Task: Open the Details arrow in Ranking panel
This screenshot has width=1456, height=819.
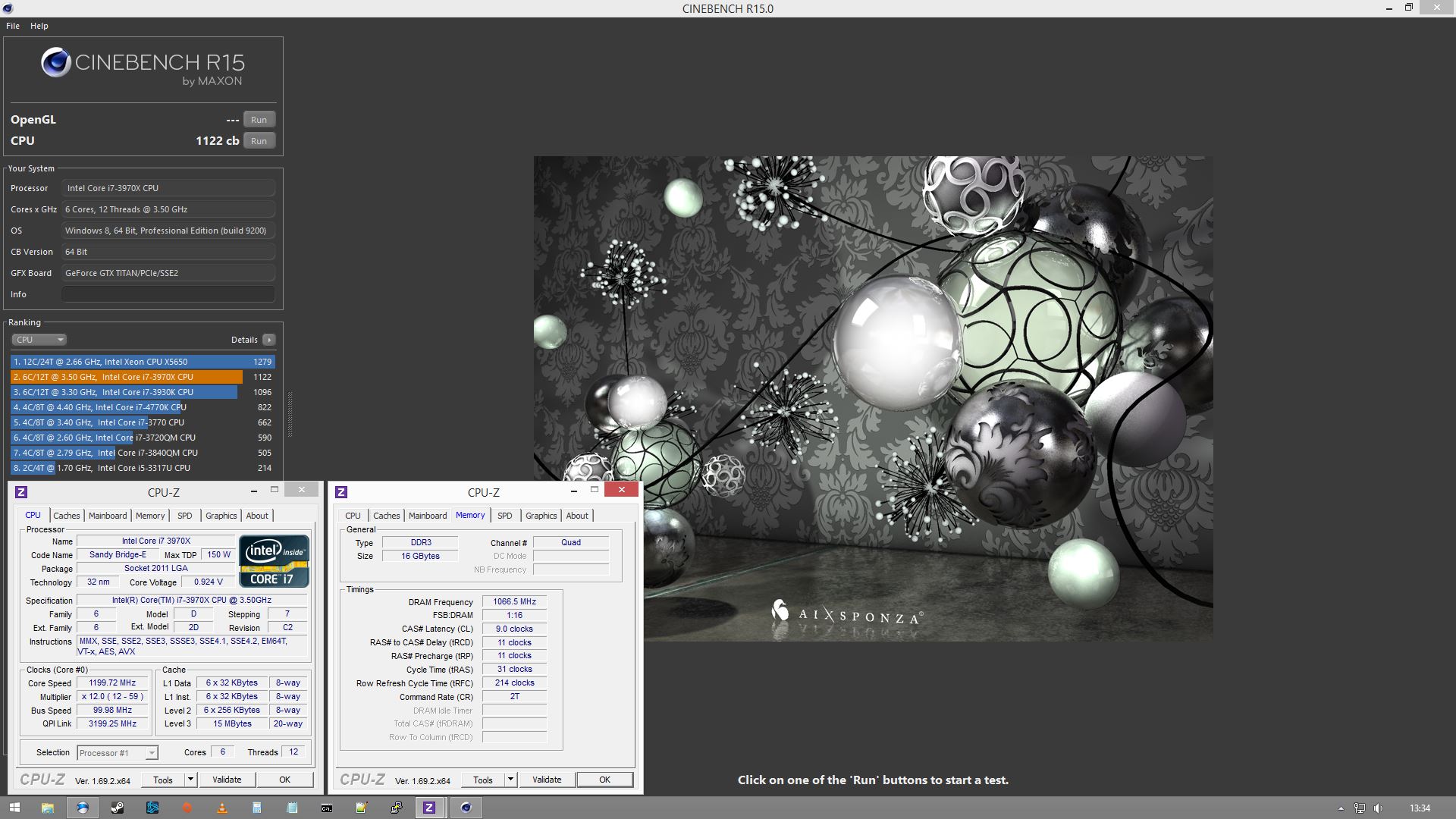Action: coord(269,340)
